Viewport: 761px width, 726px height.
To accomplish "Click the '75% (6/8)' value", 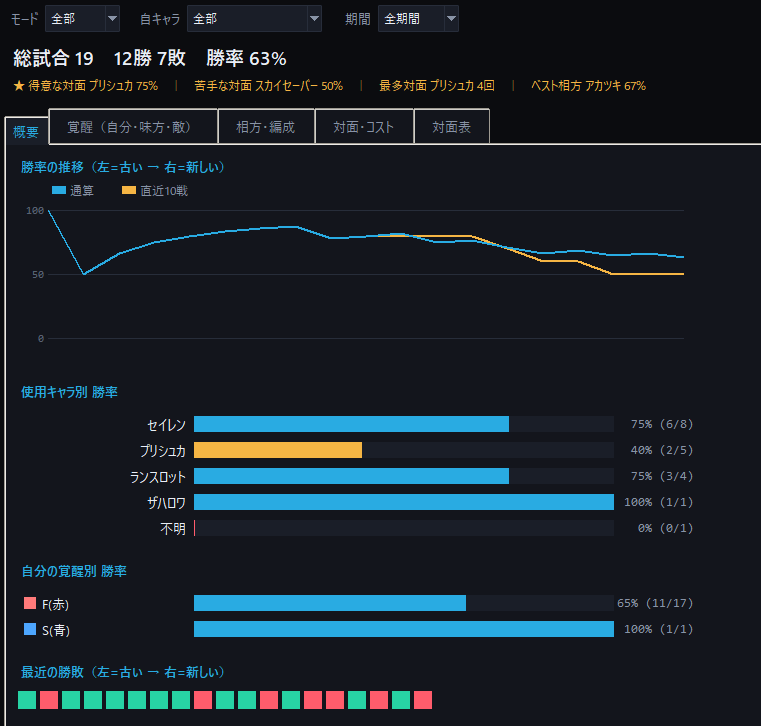I will coord(662,424).
